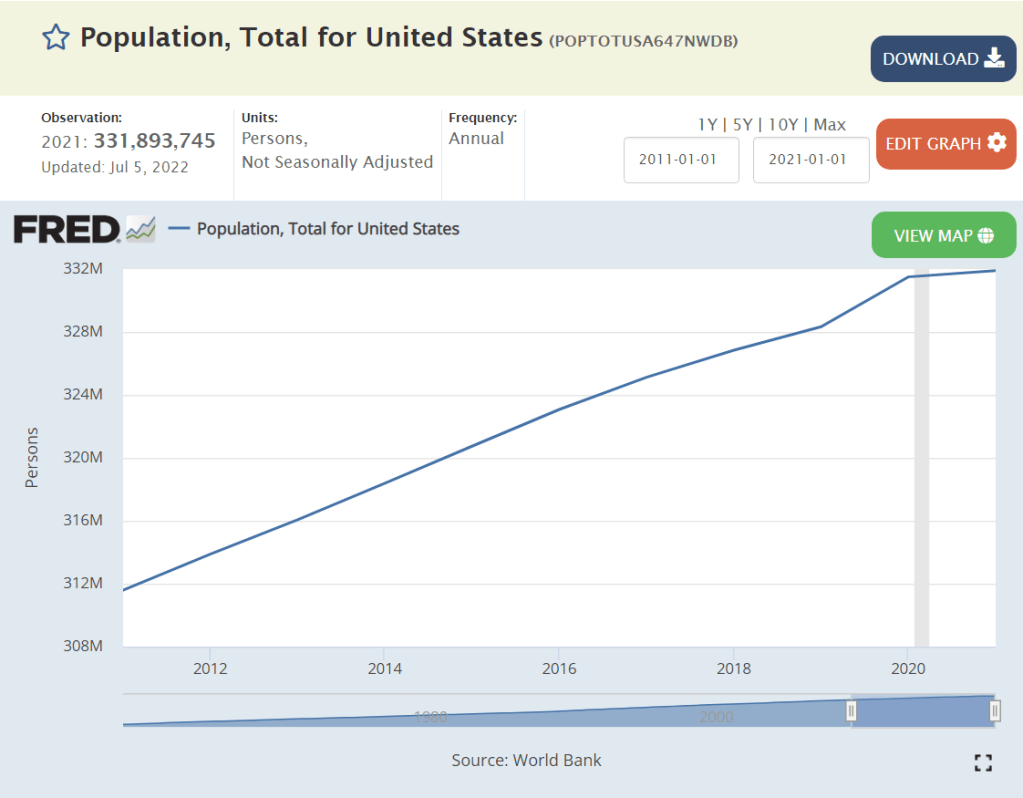Switch to the 10Y range
The height and width of the screenshot is (798, 1023).
pos(781,125)
